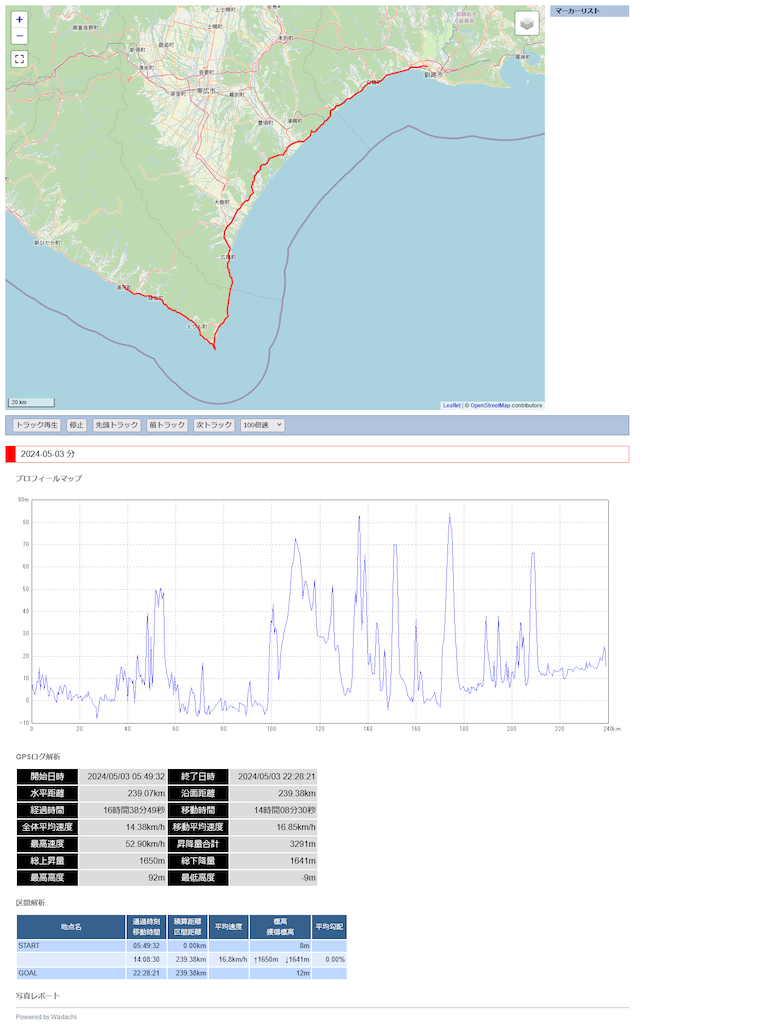
Task: Select the 最低高度 value -9m
Action: coord(273,878)
